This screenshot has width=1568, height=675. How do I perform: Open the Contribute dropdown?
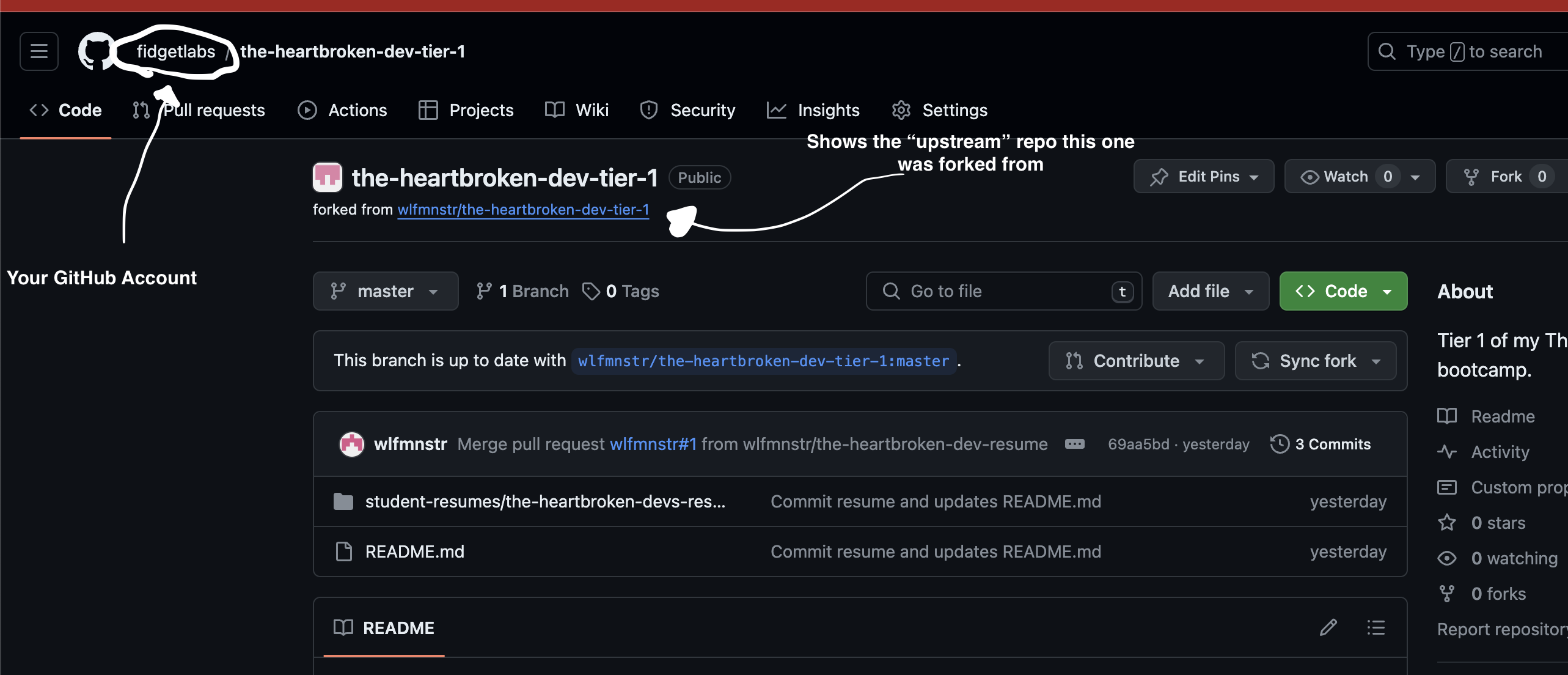point(1137,361)
